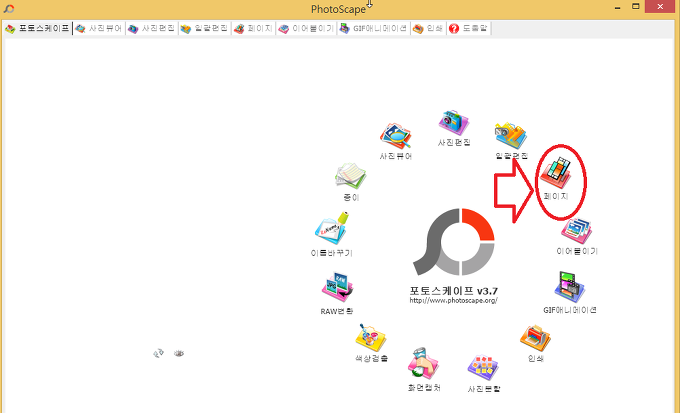
Task: Switch to the 이어붙이기 tab
Action: pos(306,29)
